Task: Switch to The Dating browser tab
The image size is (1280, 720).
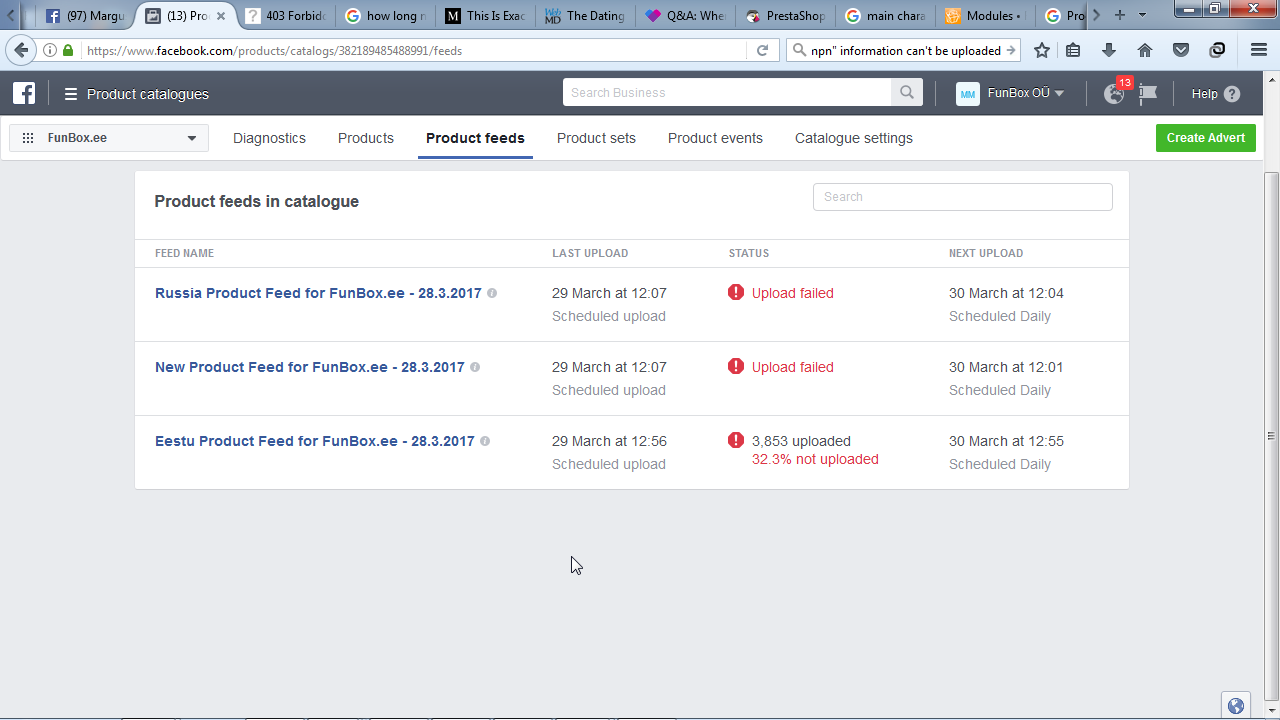Action: (x=585, y=16)
